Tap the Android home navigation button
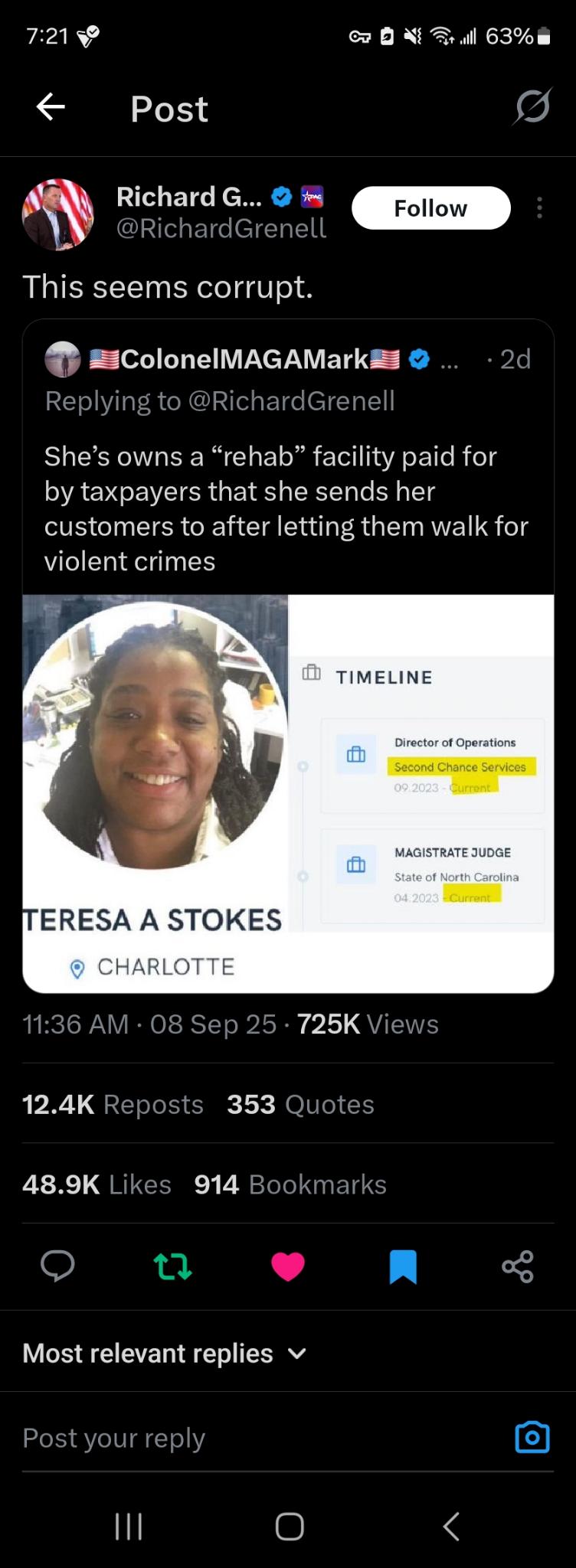Viewport: 576px width, 1568px height. [x=290, y=1526]
